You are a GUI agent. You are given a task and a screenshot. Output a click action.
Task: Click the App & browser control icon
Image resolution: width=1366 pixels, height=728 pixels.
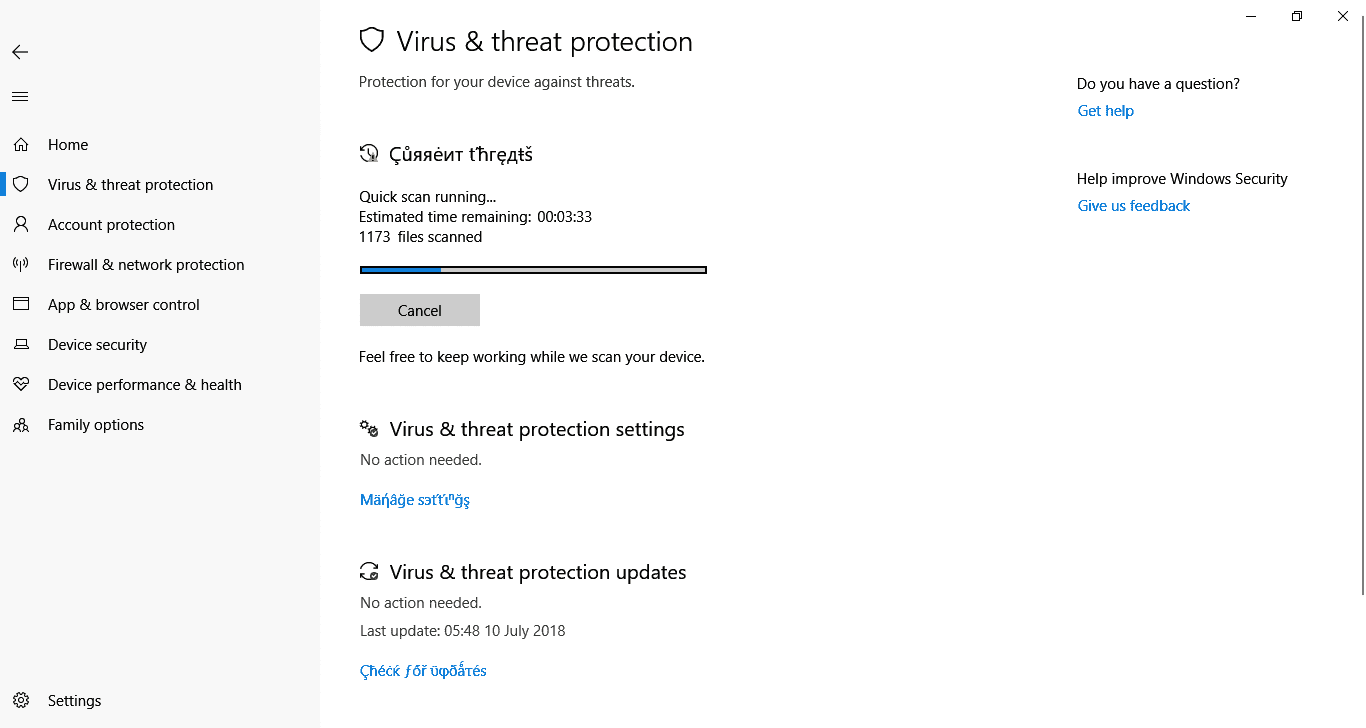[21, 305]
